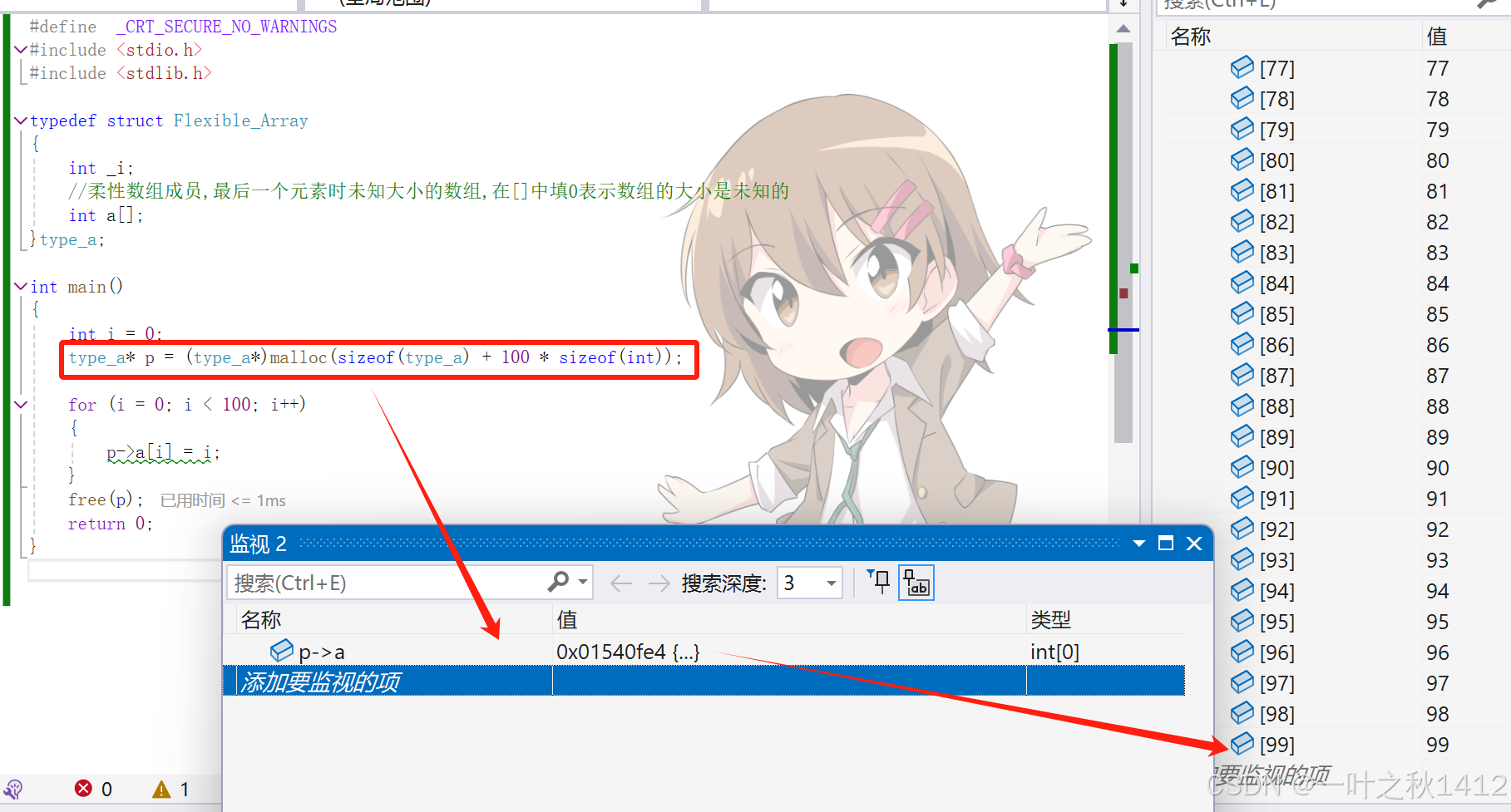
Task: Click the variable icon beside [79]
Action: pos(1242,128)
